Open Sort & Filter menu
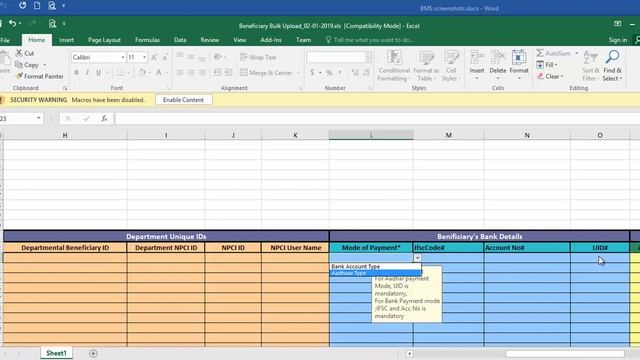This screenshot has width=640, height=360. tap(590, 65)
